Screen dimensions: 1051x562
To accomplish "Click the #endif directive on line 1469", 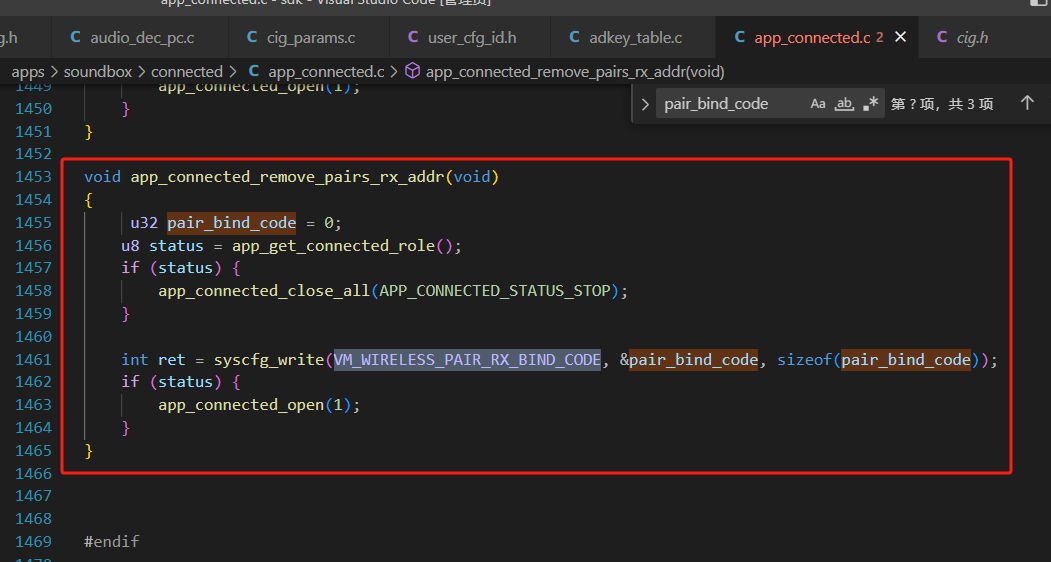I will click(x=111, y=541).
